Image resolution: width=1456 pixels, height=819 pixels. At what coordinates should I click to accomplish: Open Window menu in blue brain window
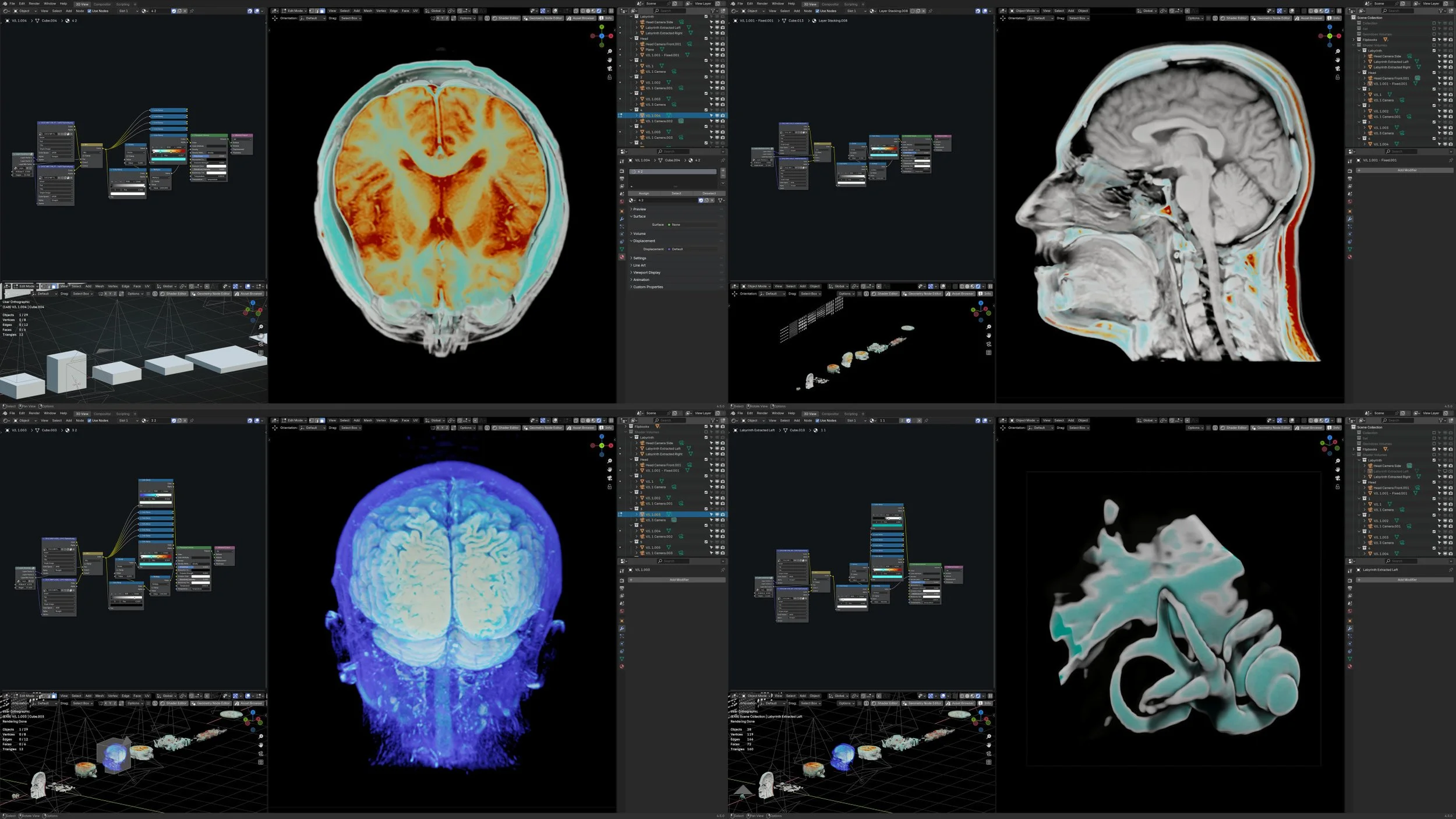click(x=50, y=413)
